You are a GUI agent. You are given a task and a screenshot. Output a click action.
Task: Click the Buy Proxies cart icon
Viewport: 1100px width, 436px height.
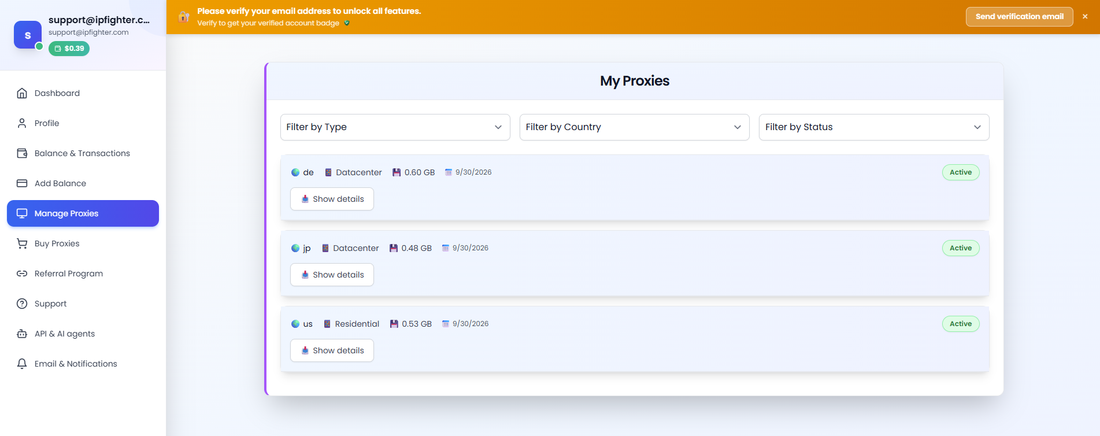click(22, 244)
